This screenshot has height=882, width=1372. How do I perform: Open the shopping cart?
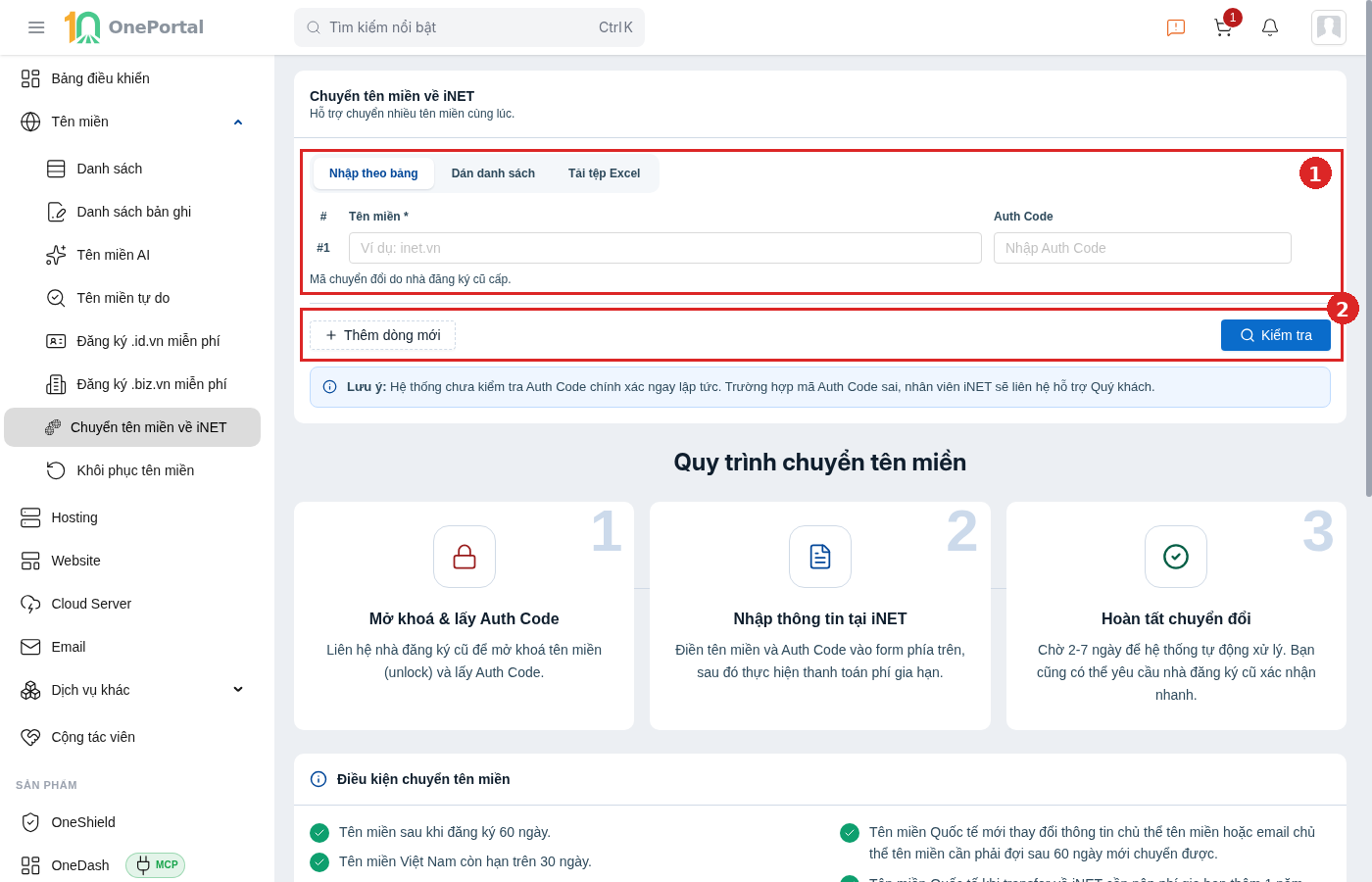(1223, 27)
